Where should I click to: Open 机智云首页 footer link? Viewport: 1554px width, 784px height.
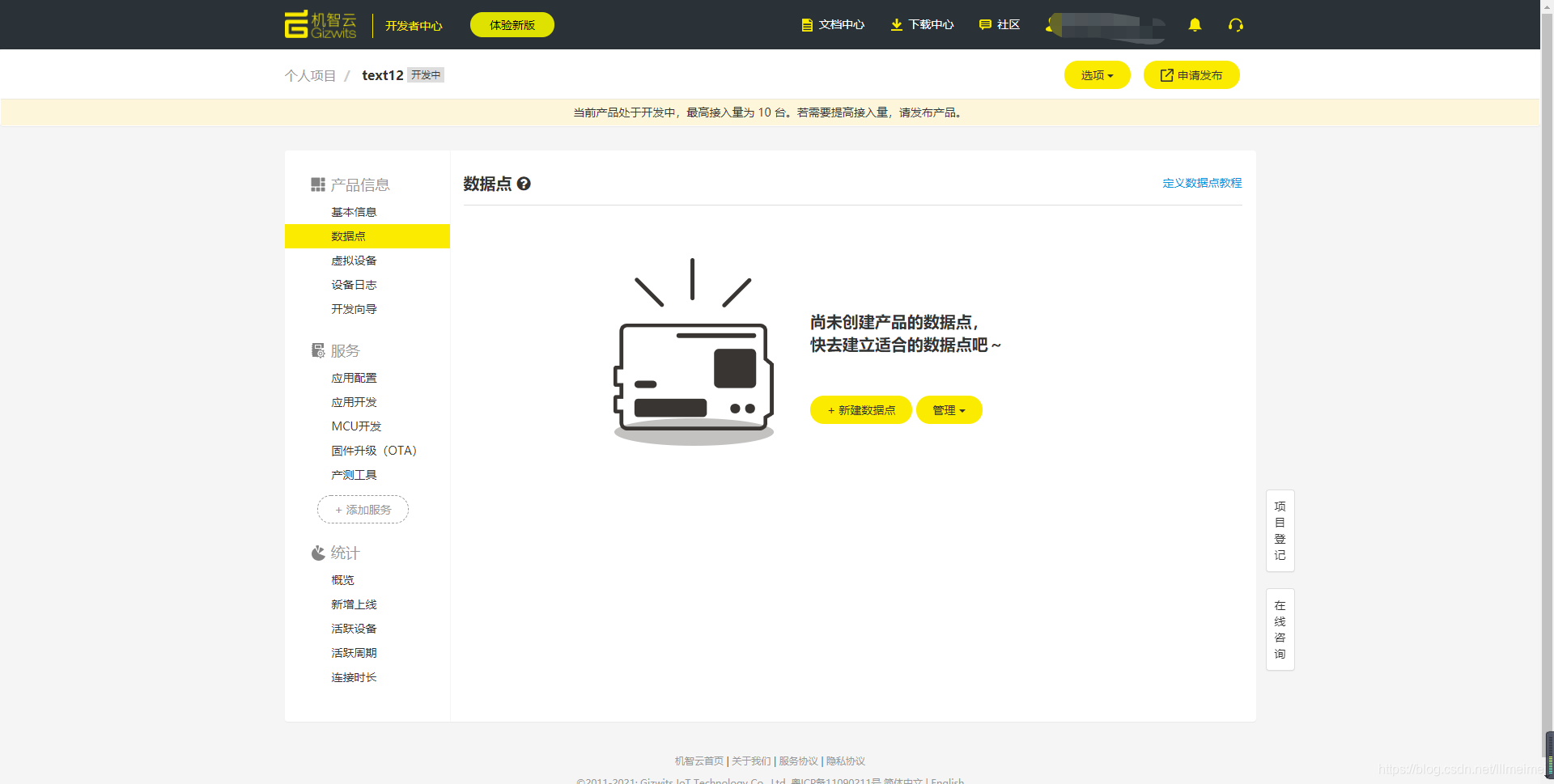[699, 761]
